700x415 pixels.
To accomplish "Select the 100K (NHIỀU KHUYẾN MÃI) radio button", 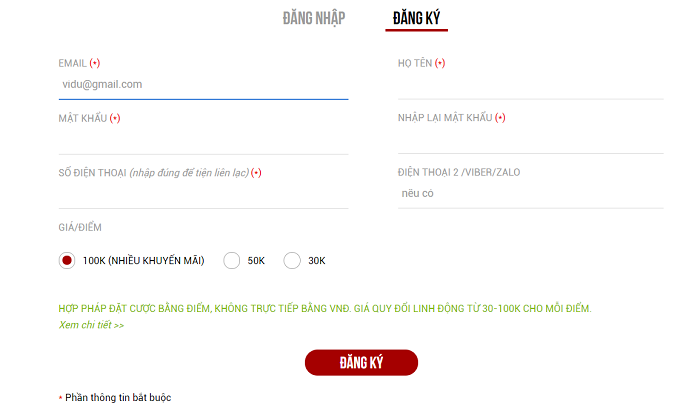I will 67,261.
